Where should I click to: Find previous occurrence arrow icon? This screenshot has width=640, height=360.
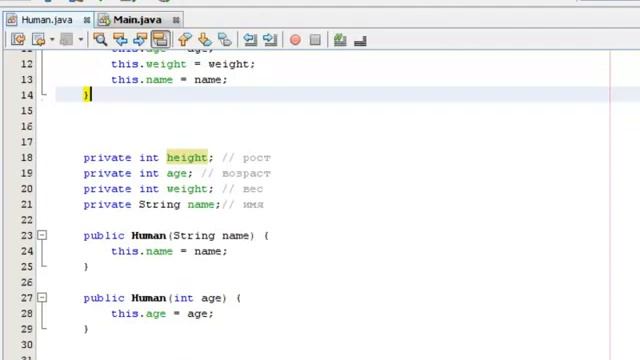tap(120, 40)
